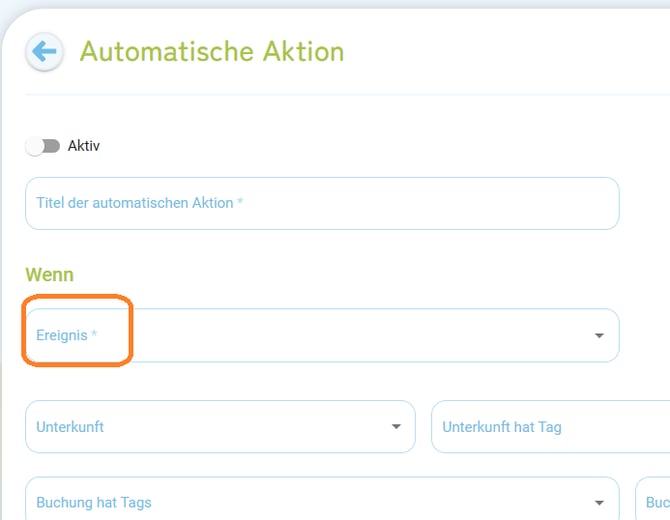This screenshot has height=520, width=670.
Task: Click the Automatische Aktion page heading
Action: [212, 52]
